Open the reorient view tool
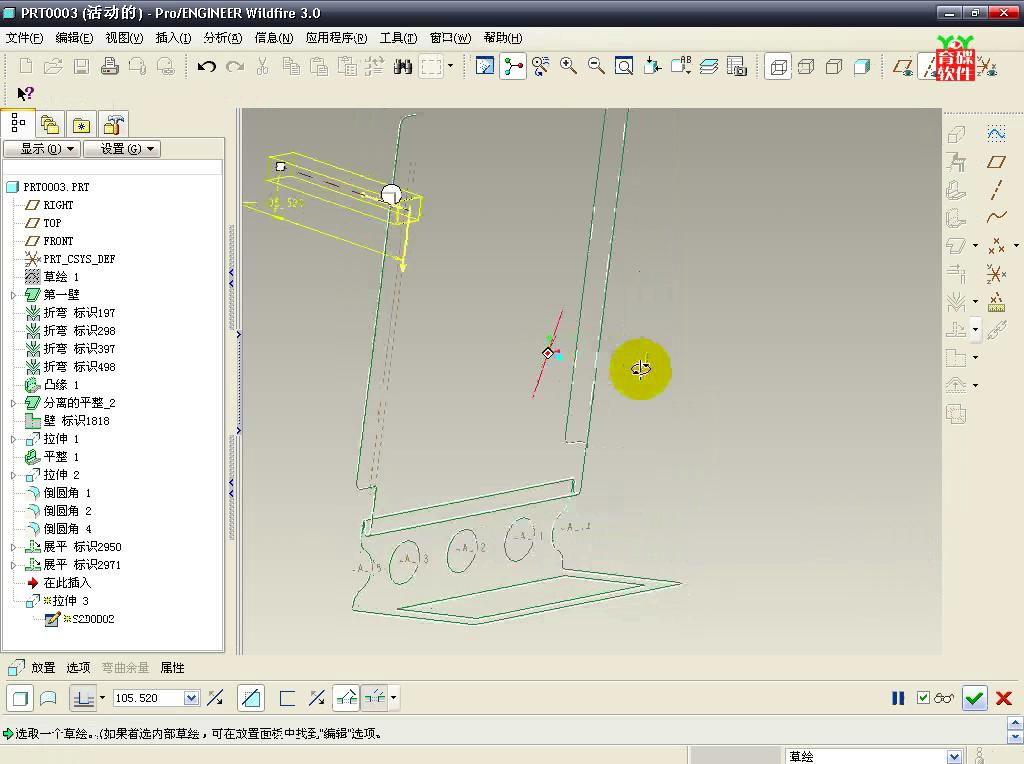The height and width of the screenshot is (764, 1024). (x=652, y=66)
